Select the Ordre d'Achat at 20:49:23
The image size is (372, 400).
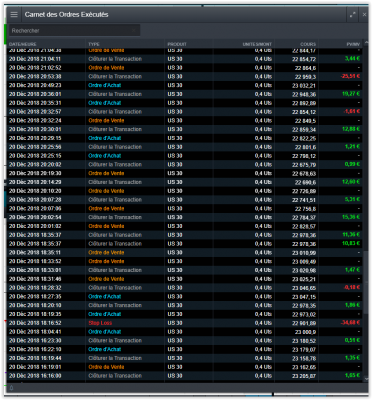105,85
